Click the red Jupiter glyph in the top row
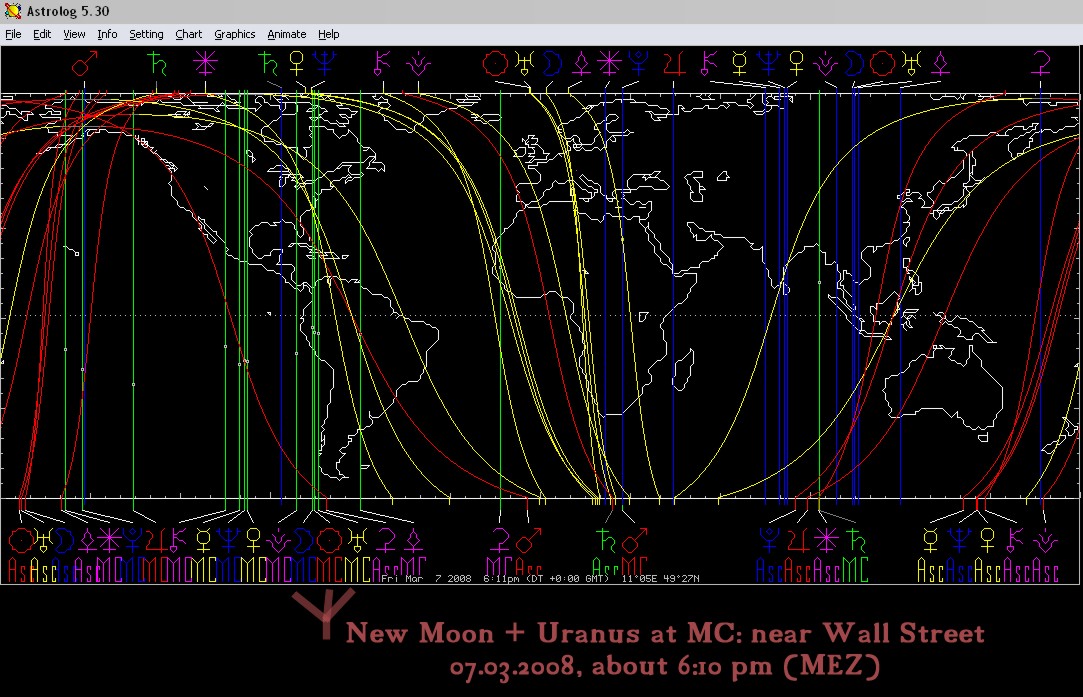 [x=673, y=64]
